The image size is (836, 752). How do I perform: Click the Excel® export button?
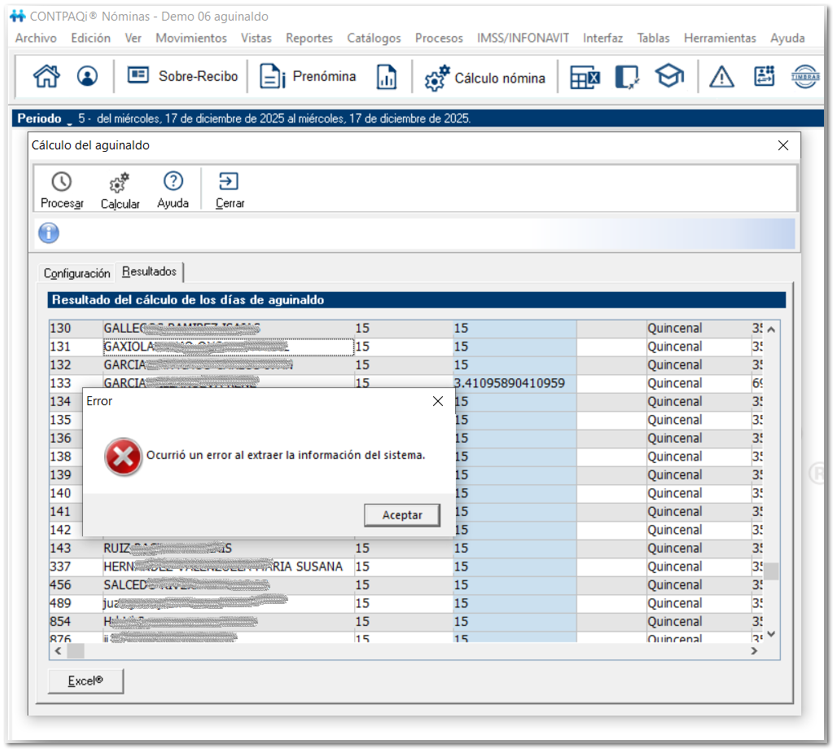(x=86, y=681)
